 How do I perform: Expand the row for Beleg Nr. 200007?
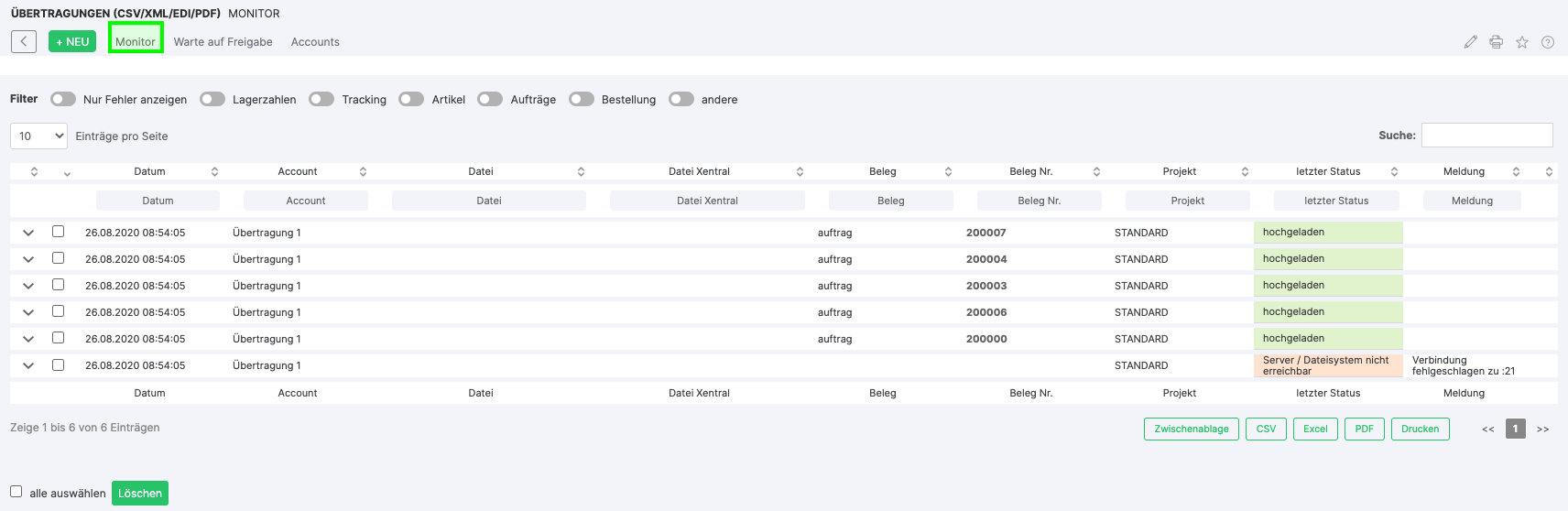28,233
